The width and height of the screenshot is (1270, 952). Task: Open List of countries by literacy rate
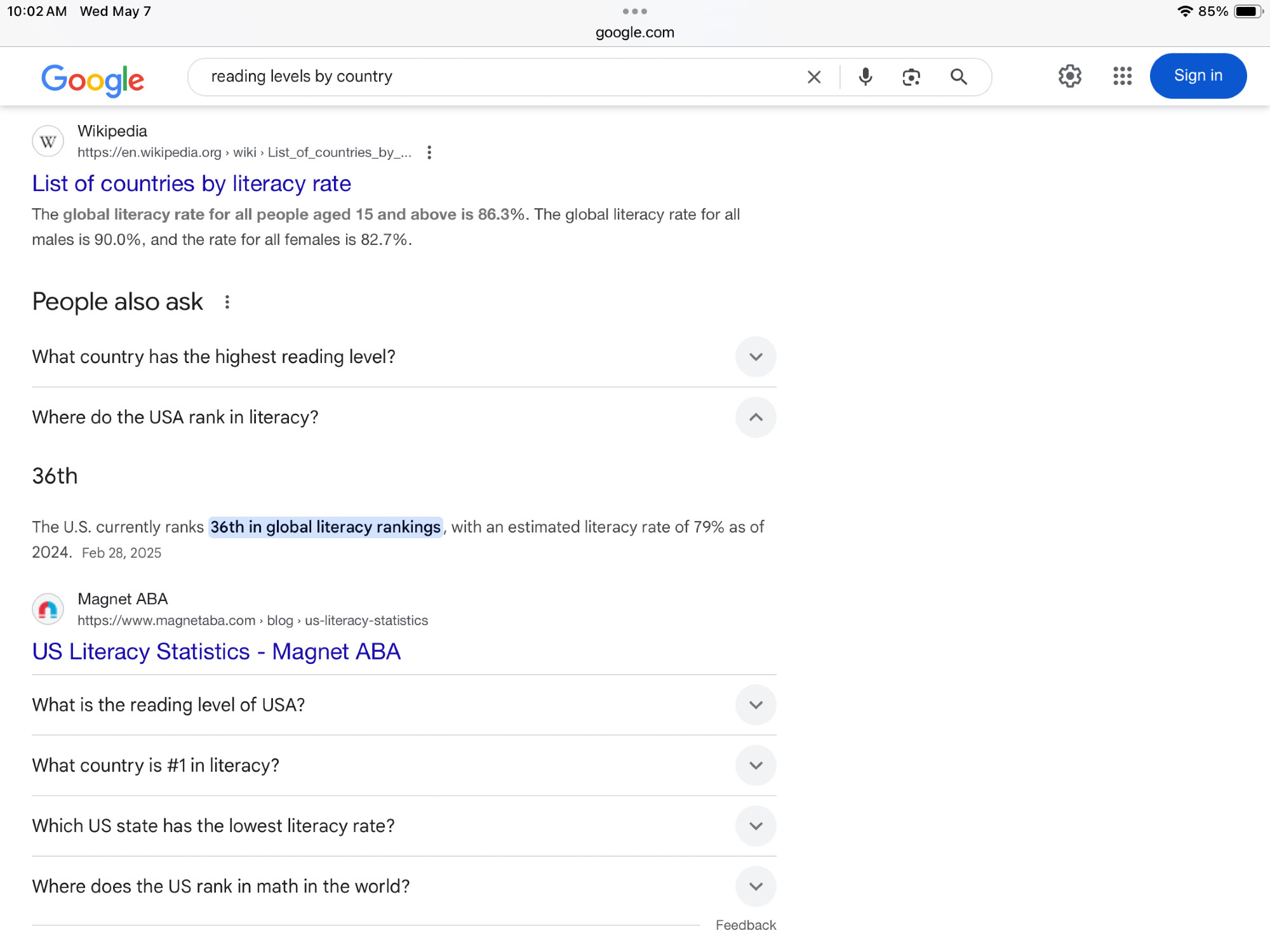[x=191, y=183]
